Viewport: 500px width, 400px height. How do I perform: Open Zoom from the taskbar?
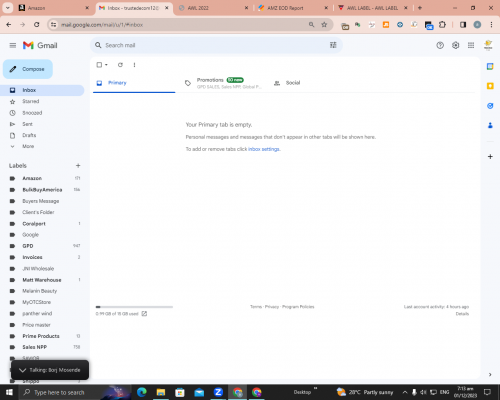click(218, 392)
